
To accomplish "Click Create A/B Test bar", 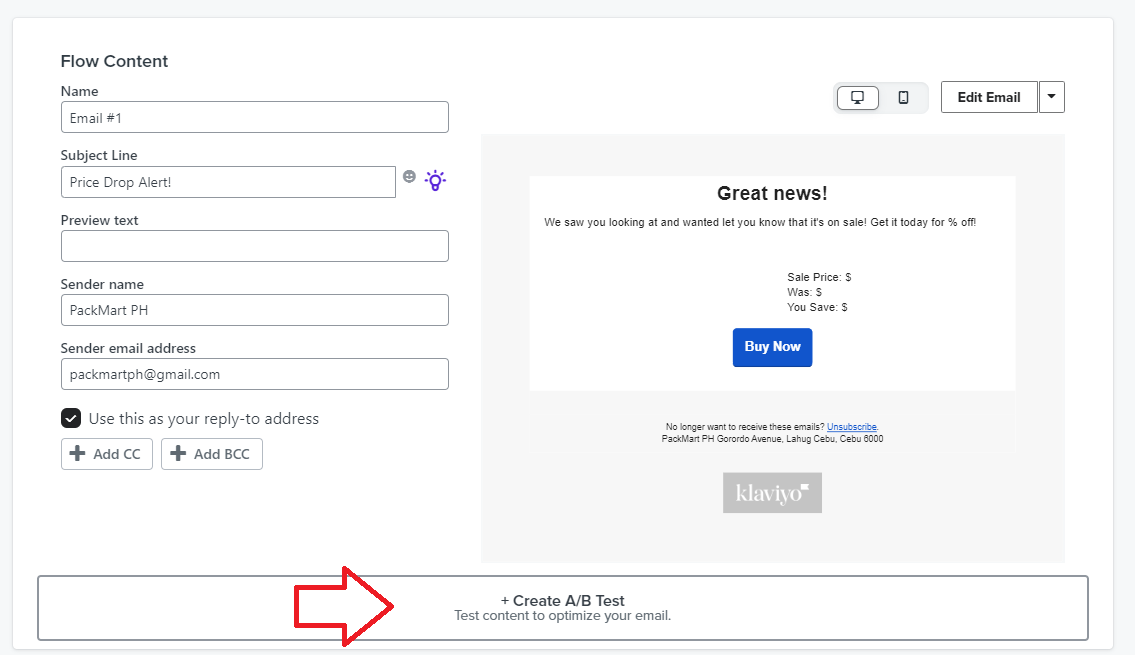I will point(562,608).
